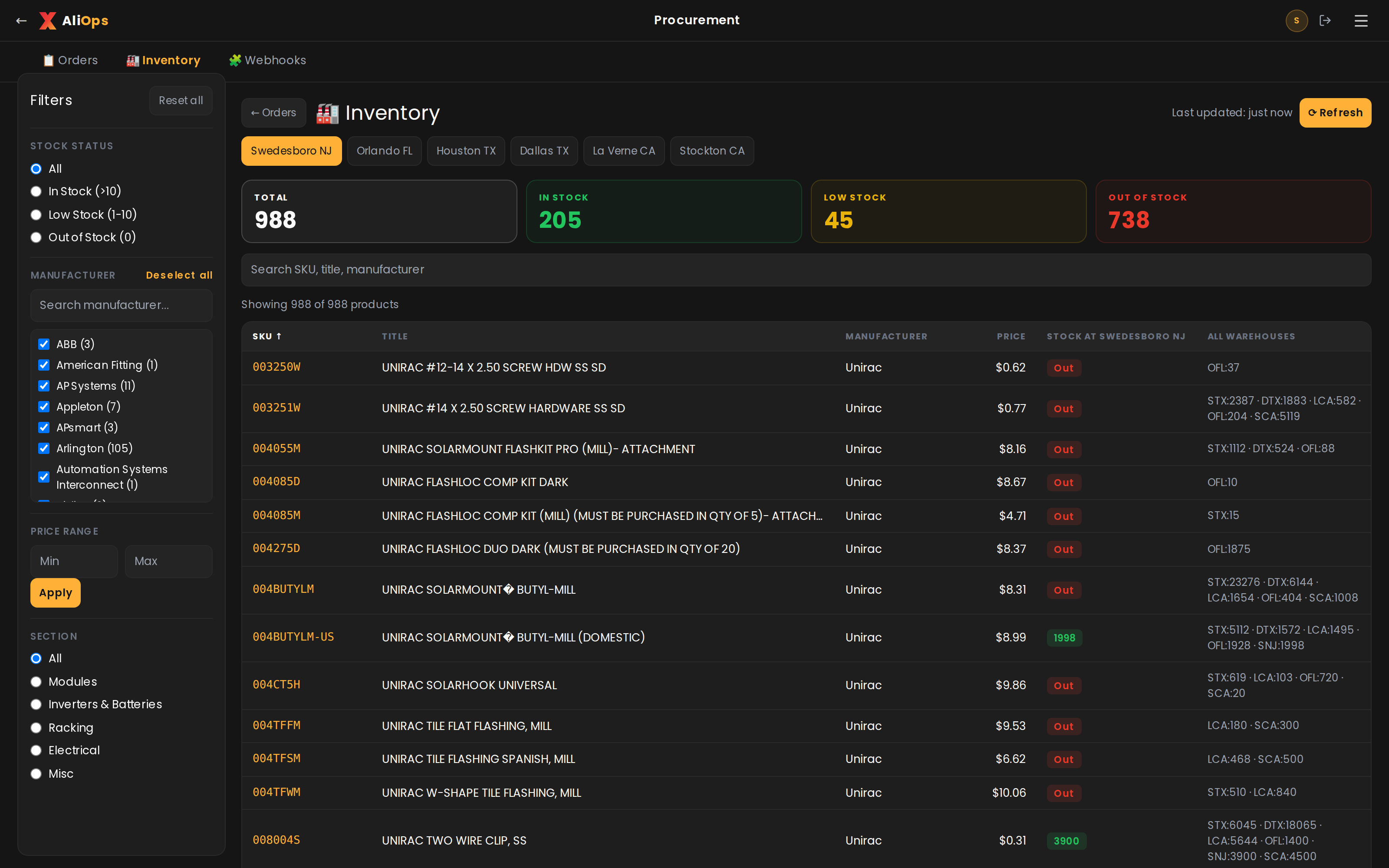The height and width of the screenshot is (868, 1389).
Task: Open the user avatar S profile
Action: (1296, 21)
